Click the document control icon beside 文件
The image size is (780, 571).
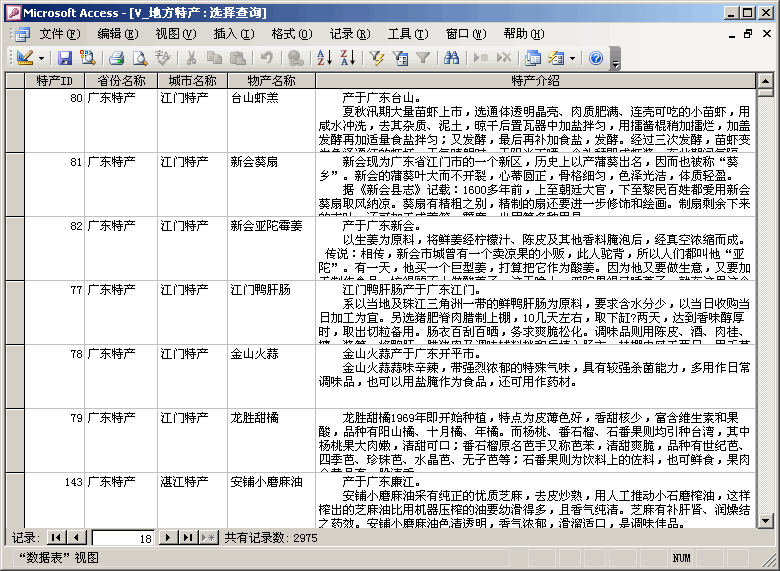[x=22, y=34]
